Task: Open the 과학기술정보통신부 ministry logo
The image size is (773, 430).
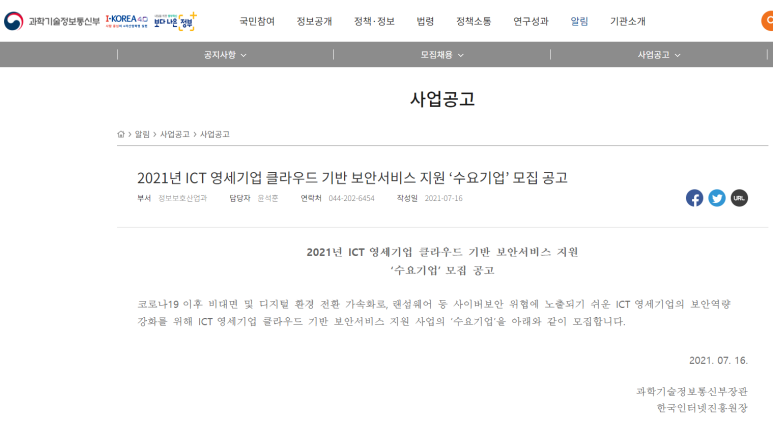Action: pos(52,21)
